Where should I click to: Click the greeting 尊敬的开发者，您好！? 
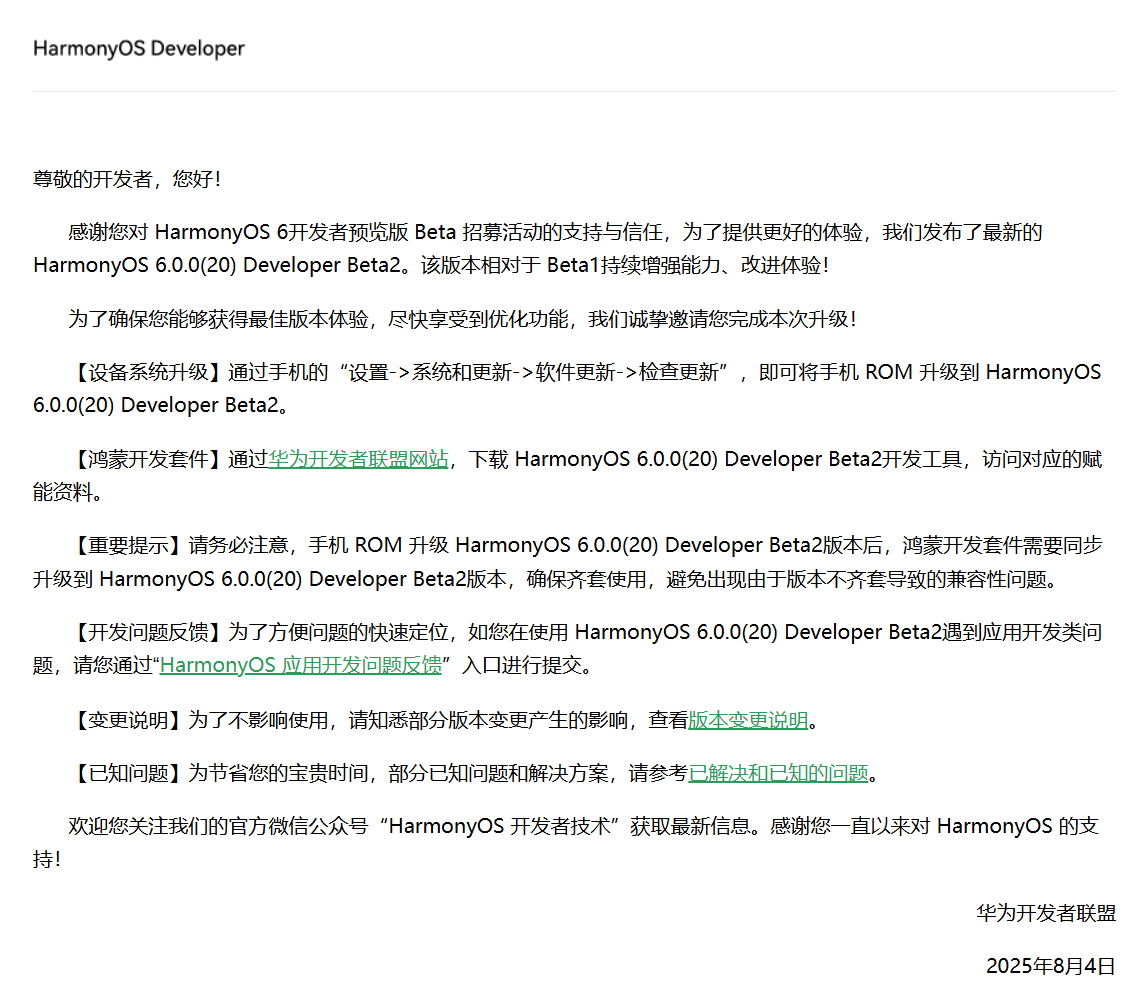128,179
